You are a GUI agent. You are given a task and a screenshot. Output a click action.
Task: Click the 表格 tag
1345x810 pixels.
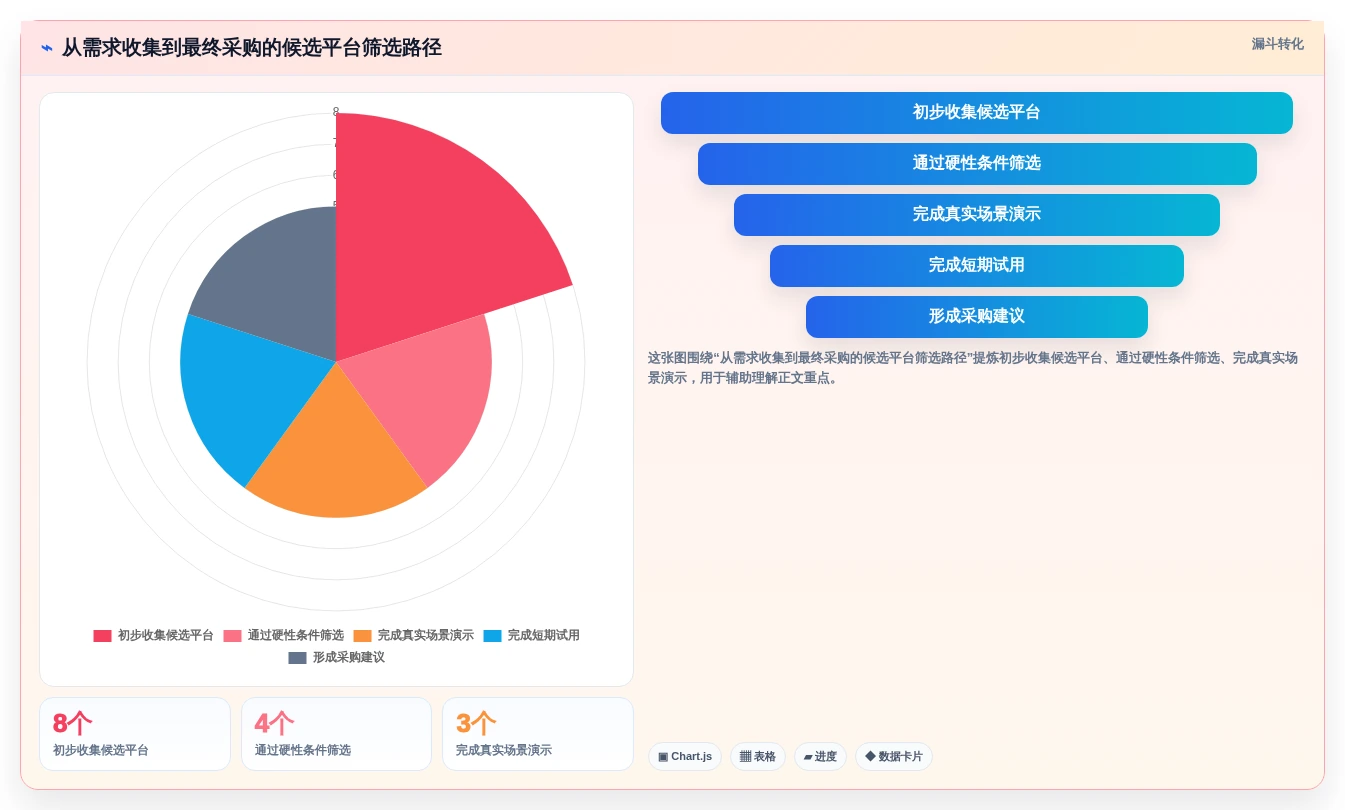click(758, 757)
